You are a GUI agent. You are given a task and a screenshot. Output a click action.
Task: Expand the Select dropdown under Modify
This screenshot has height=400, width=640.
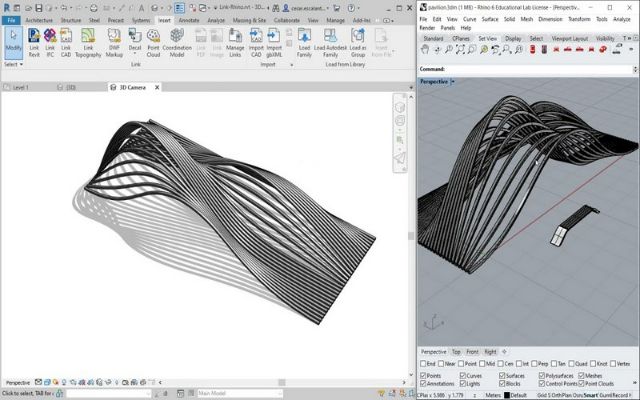point(13,64)
